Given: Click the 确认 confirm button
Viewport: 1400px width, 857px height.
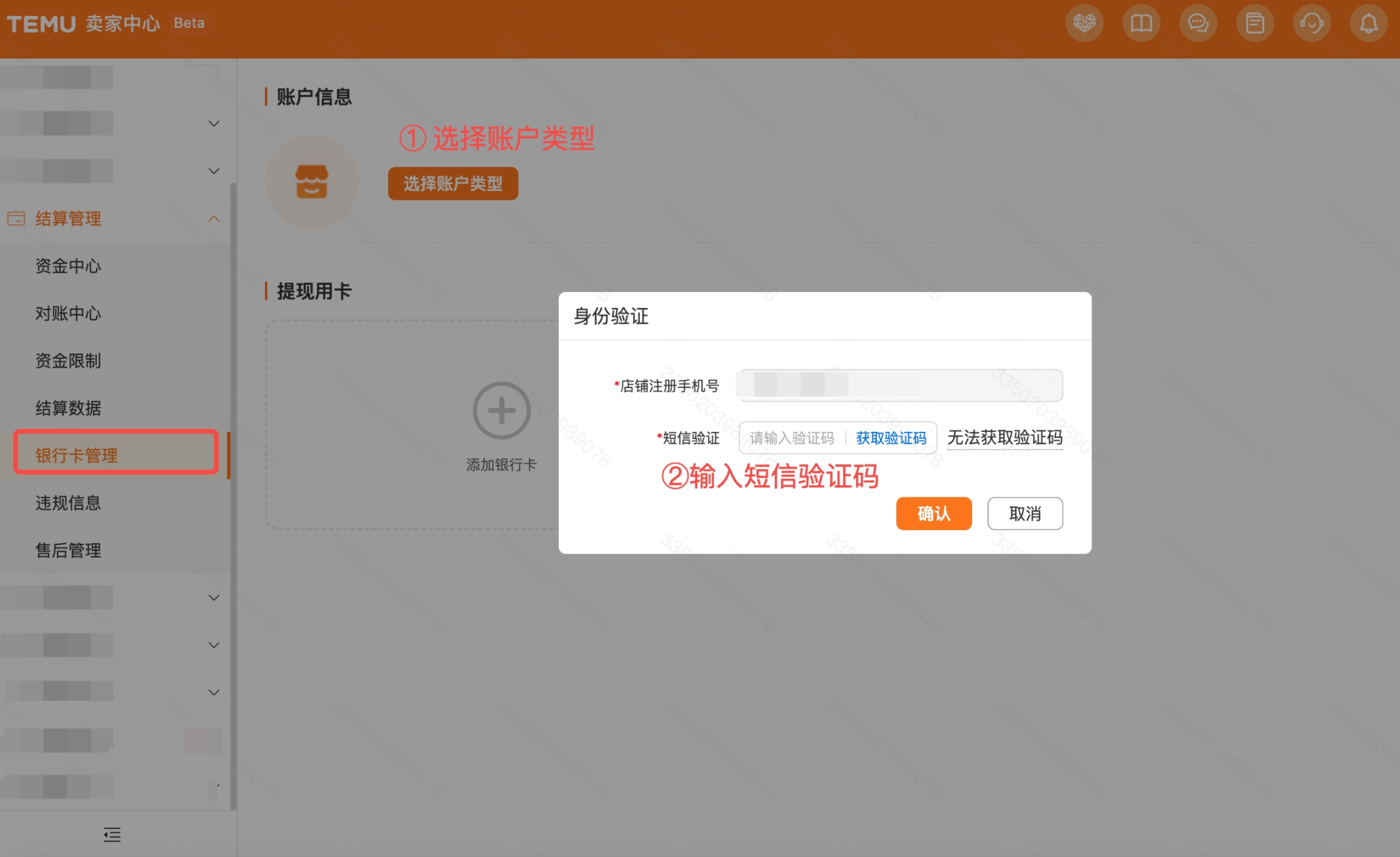Looking at the screenshot, I should click(x=934, y=513).
